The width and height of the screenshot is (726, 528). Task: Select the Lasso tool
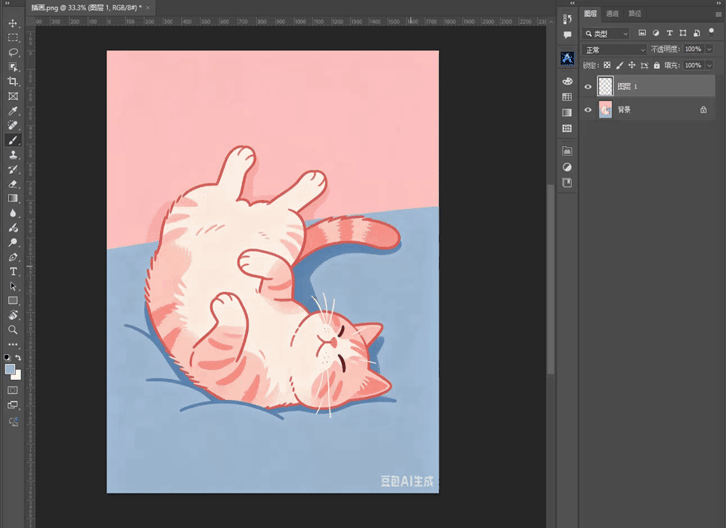tap(13, 52)
